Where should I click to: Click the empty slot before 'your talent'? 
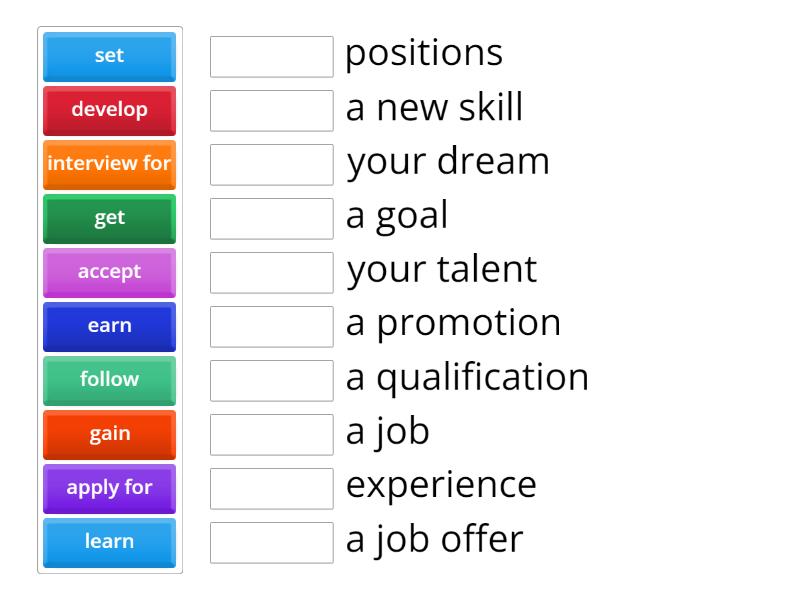point(272,273)
